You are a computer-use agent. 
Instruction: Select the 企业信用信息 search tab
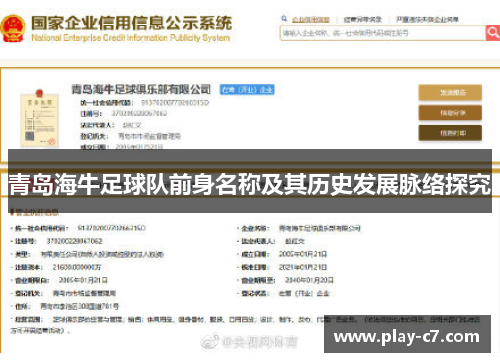[311, 20]
